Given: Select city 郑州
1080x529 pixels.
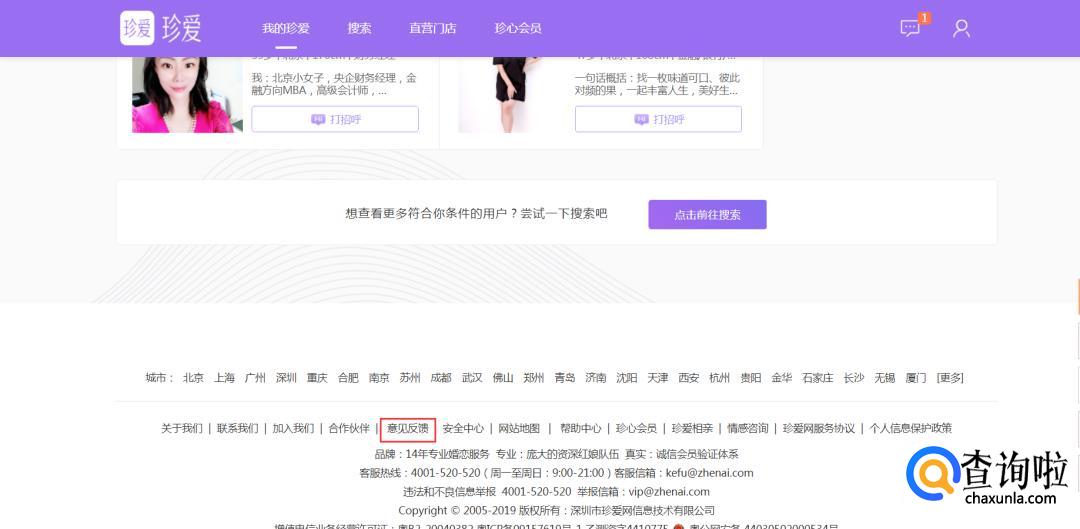Looking at the screenshot, I should tap(534, 378).
